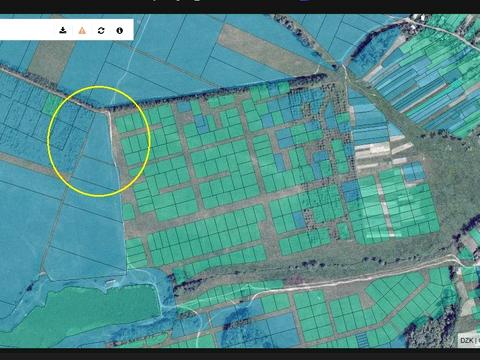
Task: Click the download icon in the toolbar
Action: 62,30
